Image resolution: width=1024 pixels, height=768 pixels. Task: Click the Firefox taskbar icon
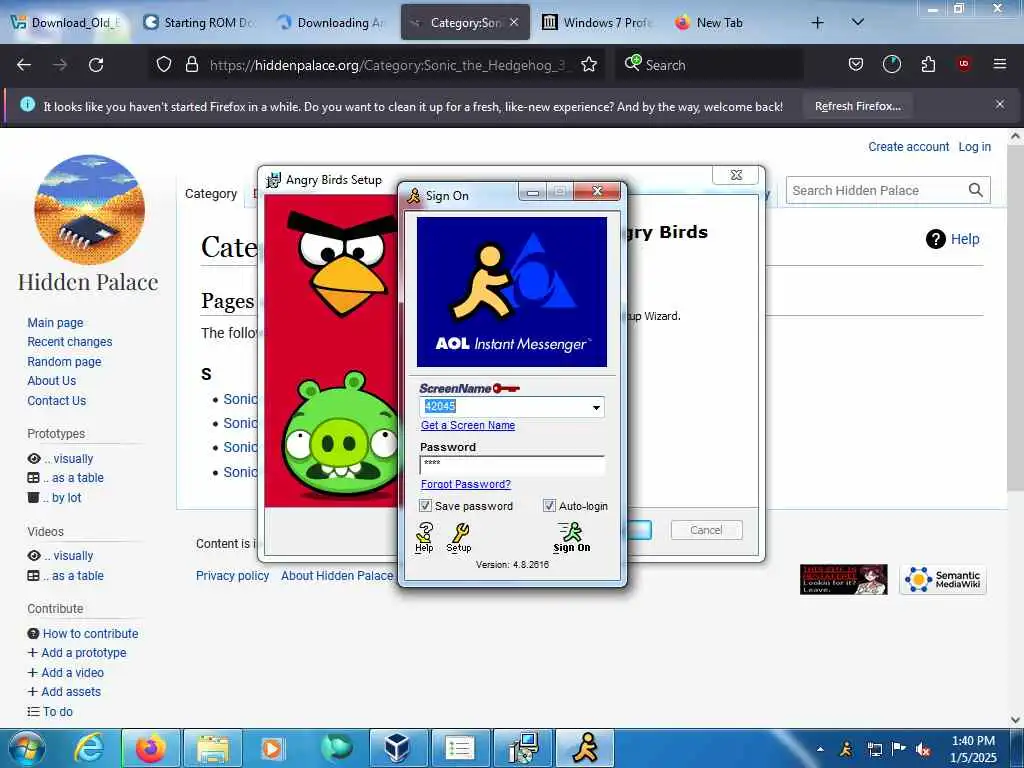click(x=151, y=748)
